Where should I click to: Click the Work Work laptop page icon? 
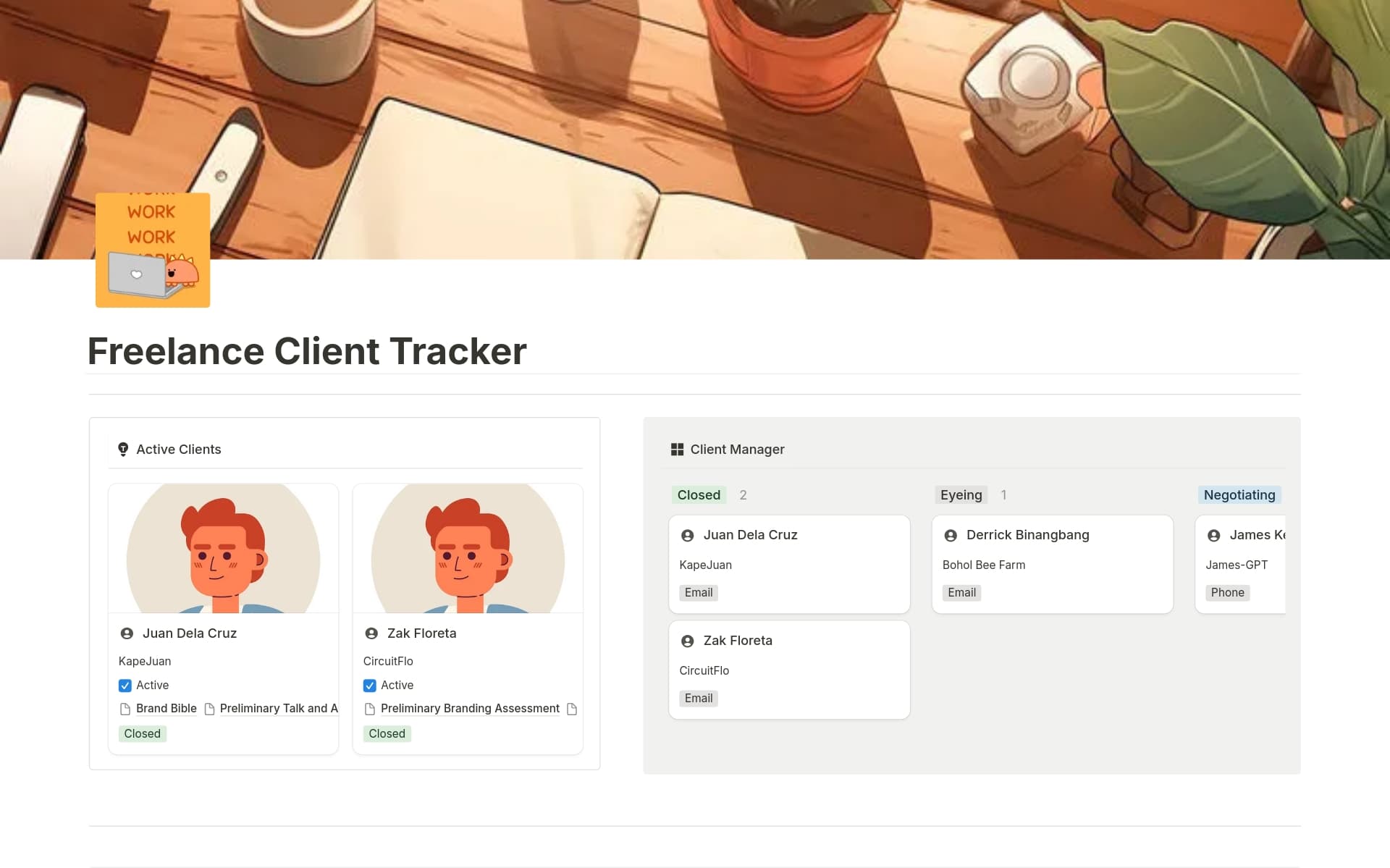[153, 250]
